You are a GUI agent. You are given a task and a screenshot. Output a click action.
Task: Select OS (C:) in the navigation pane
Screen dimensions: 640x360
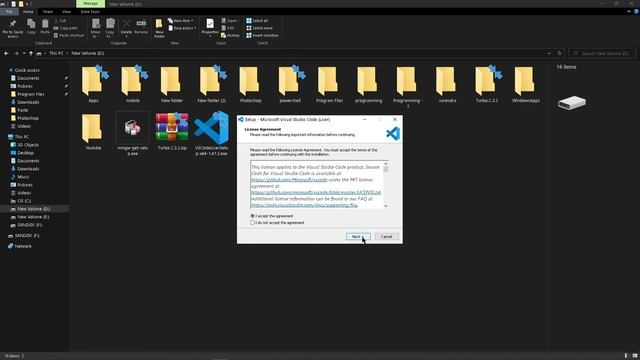click(x=24, y=201)
